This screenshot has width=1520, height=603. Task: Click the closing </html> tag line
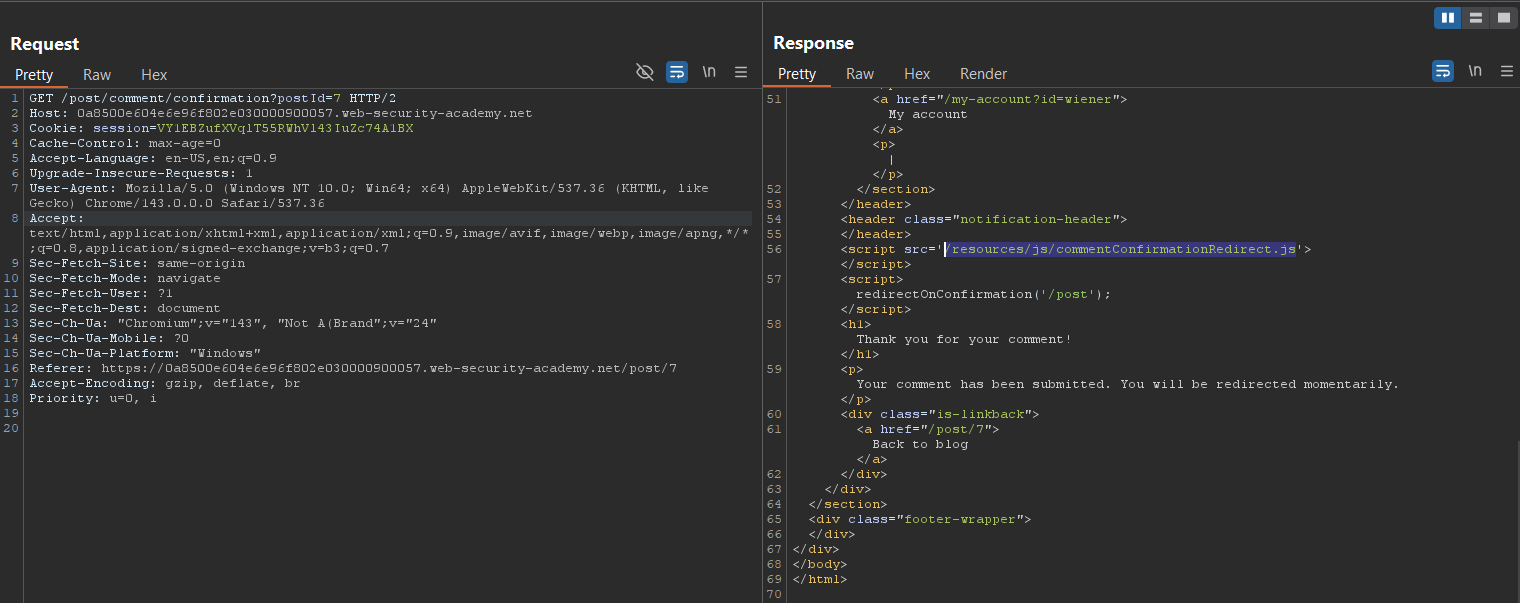click(x=820, y=579)
